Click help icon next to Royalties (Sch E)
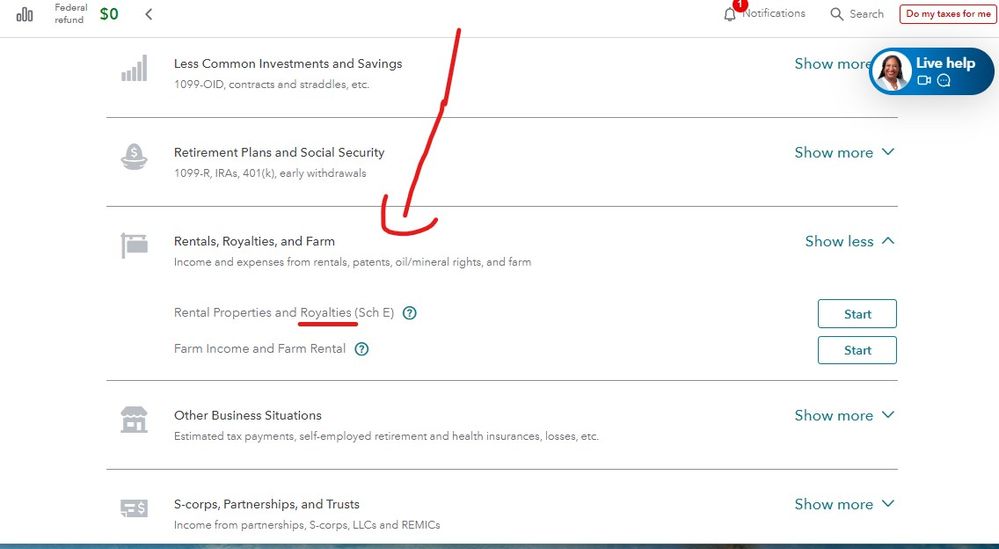The height and width of the screenshot is (549, 999). point(409,313)
